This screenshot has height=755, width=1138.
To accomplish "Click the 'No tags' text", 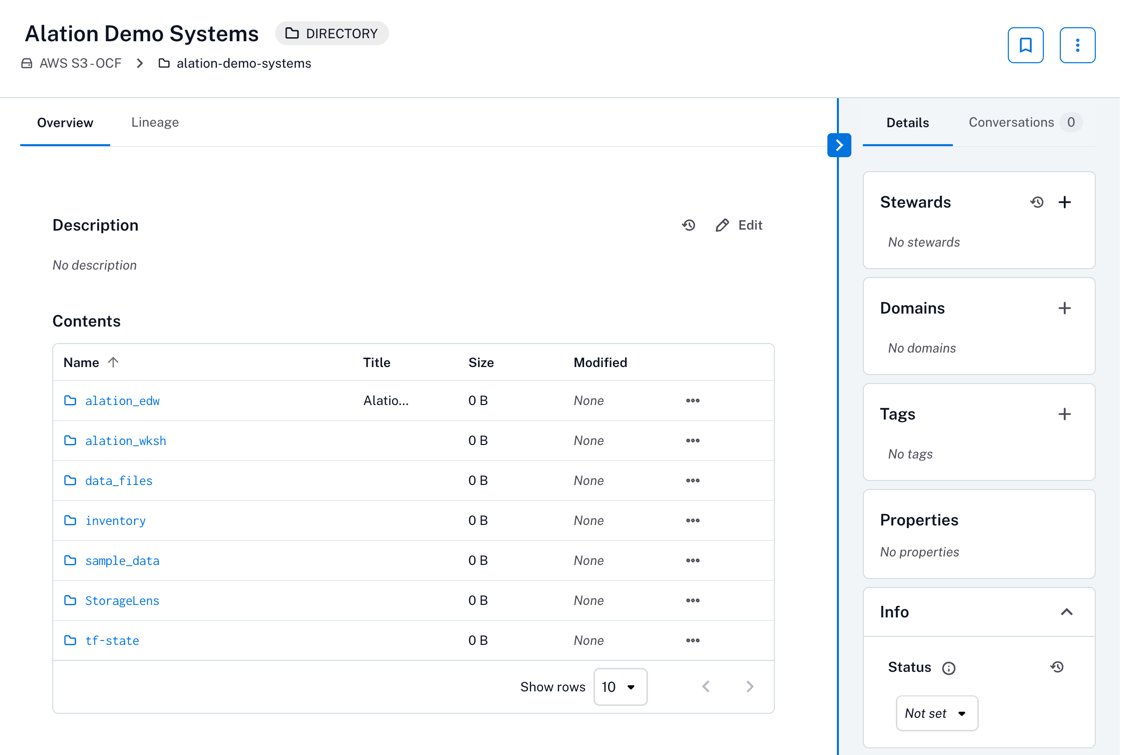I will point(910,454).
